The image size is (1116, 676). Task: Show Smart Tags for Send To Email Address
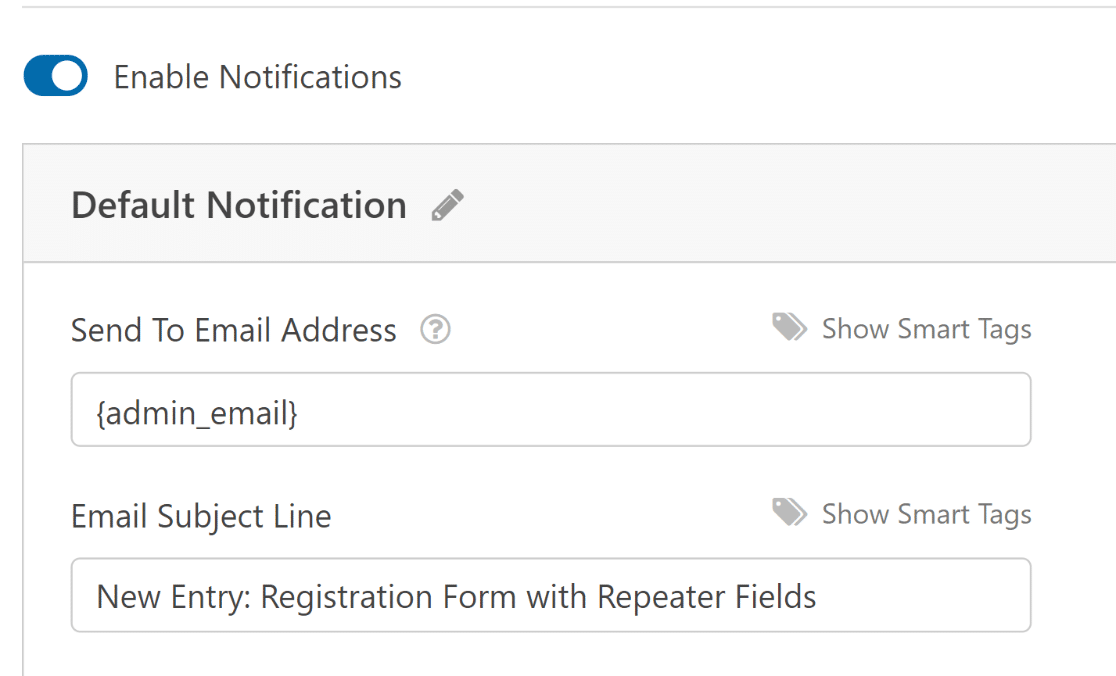pyautogui.click(x=925, y=329)
